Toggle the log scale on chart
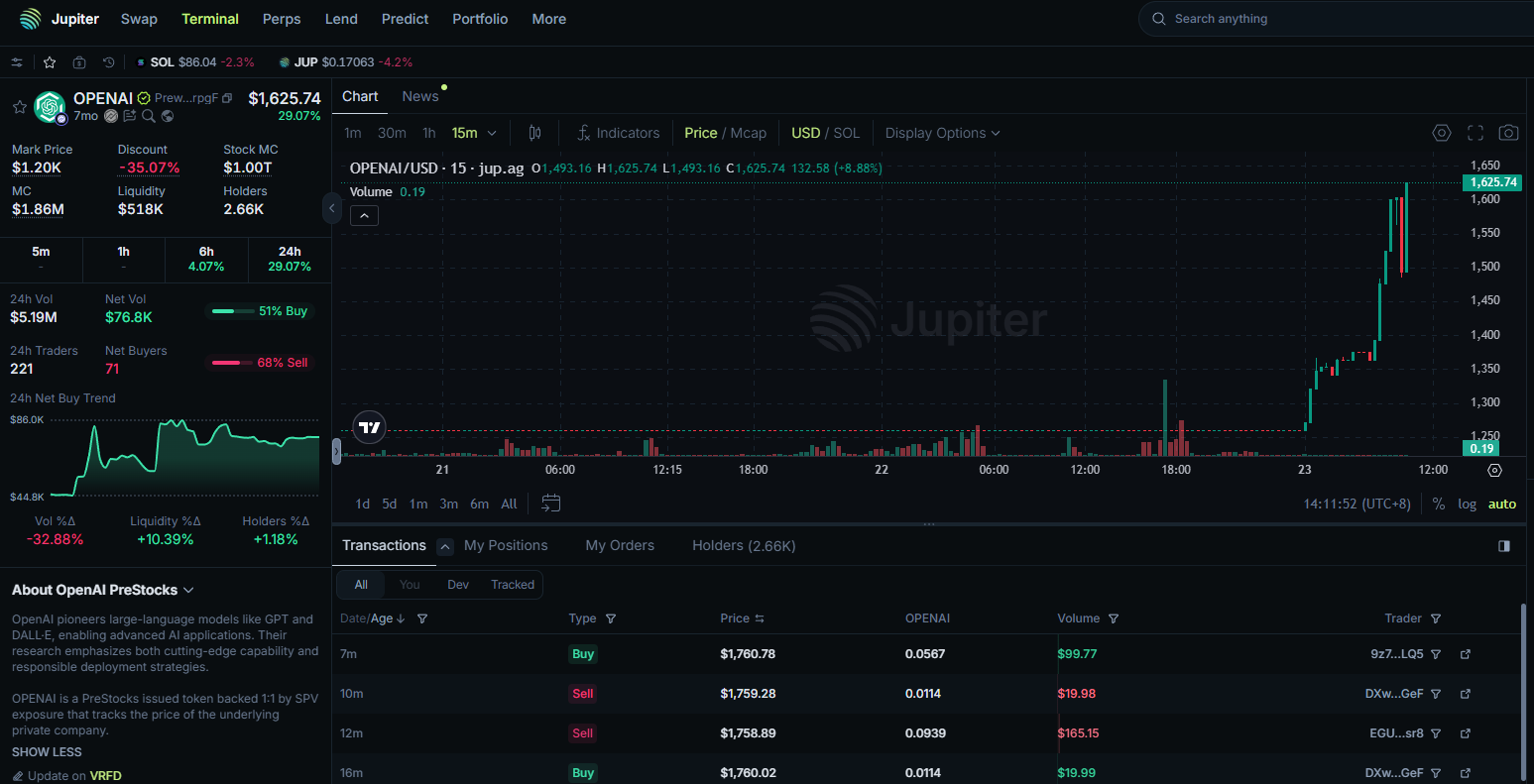This screenshot has height=784, width=1534. tap(1467, 504)
